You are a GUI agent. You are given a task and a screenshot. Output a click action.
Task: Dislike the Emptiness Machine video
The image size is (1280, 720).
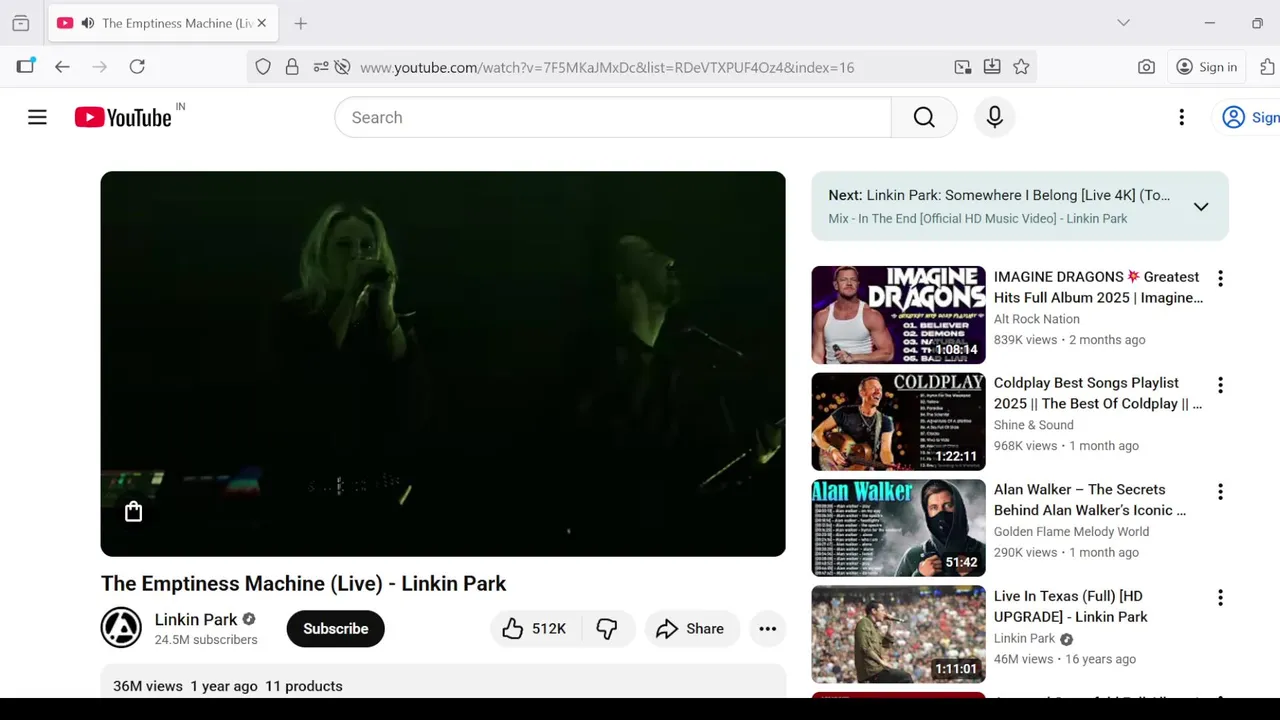(607, 629)
